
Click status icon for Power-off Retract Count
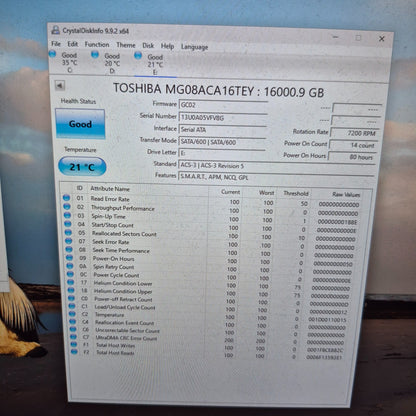72,298
